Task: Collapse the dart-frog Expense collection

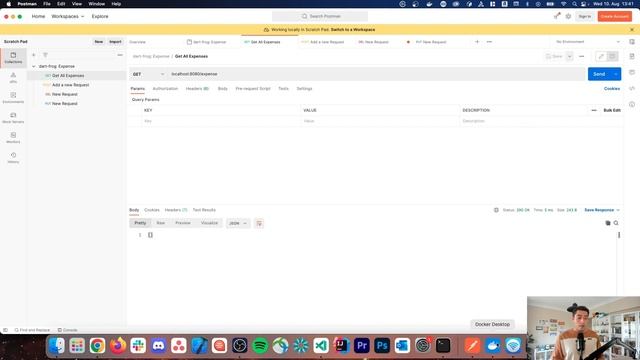Action: [x=34, y=66]
